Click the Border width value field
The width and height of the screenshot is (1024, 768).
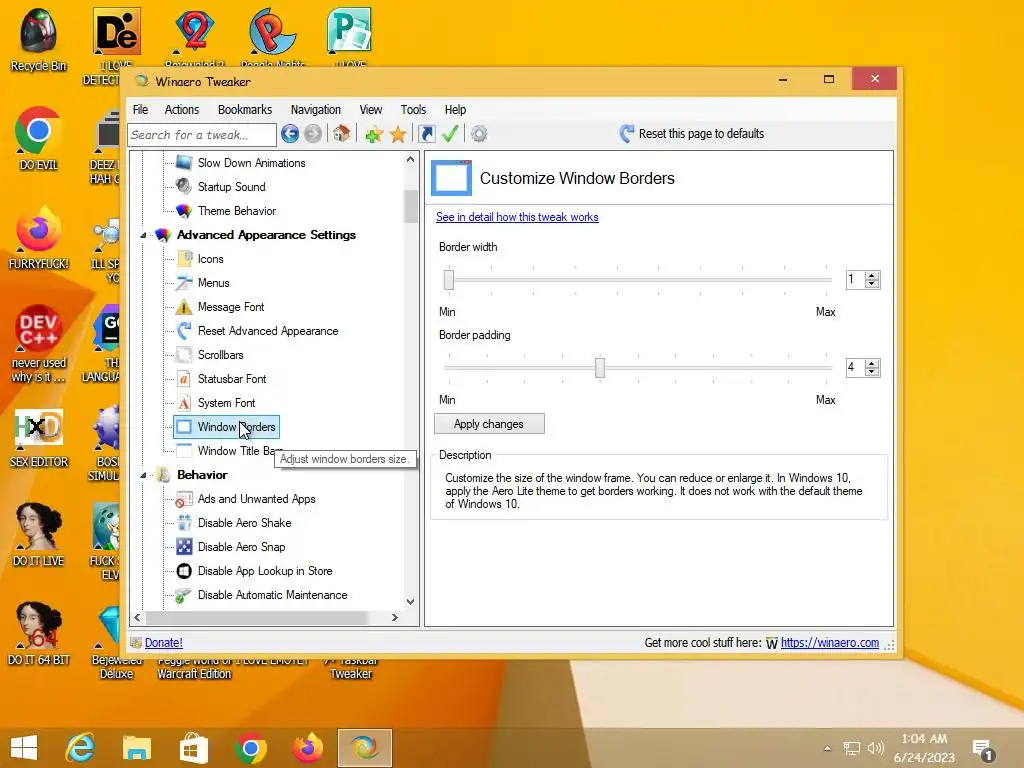coord(855,280)
